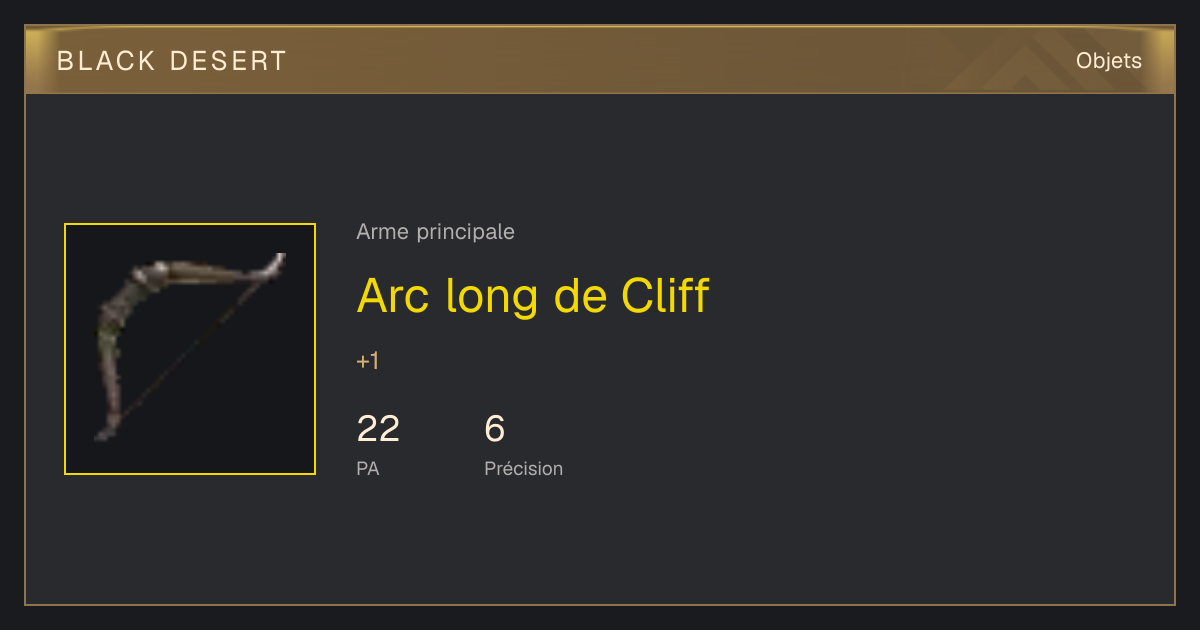
Task: Select the Objets label in header
Action: pyautogui.click(x=1109, y=61)
